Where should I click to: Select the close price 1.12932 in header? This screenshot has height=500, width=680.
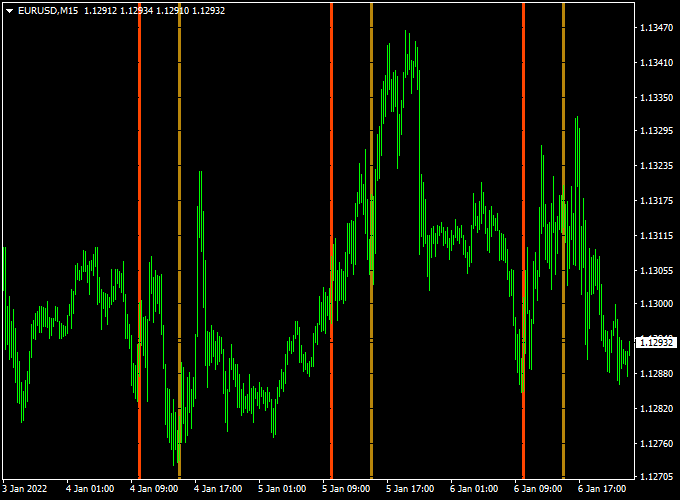tap(209, 11)
